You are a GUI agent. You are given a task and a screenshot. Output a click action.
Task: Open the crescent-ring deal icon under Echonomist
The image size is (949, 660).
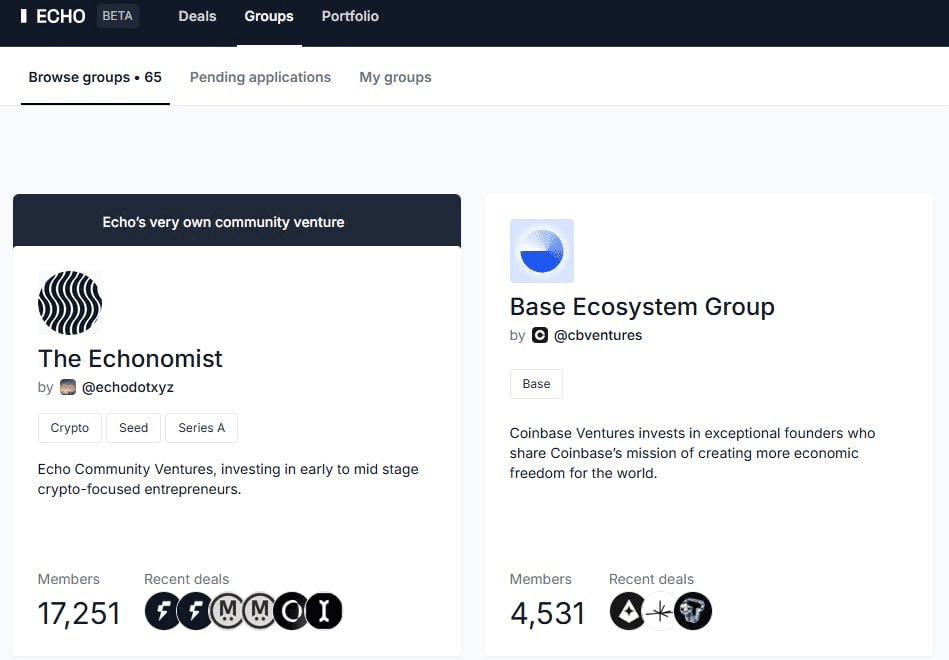(292, 611)
